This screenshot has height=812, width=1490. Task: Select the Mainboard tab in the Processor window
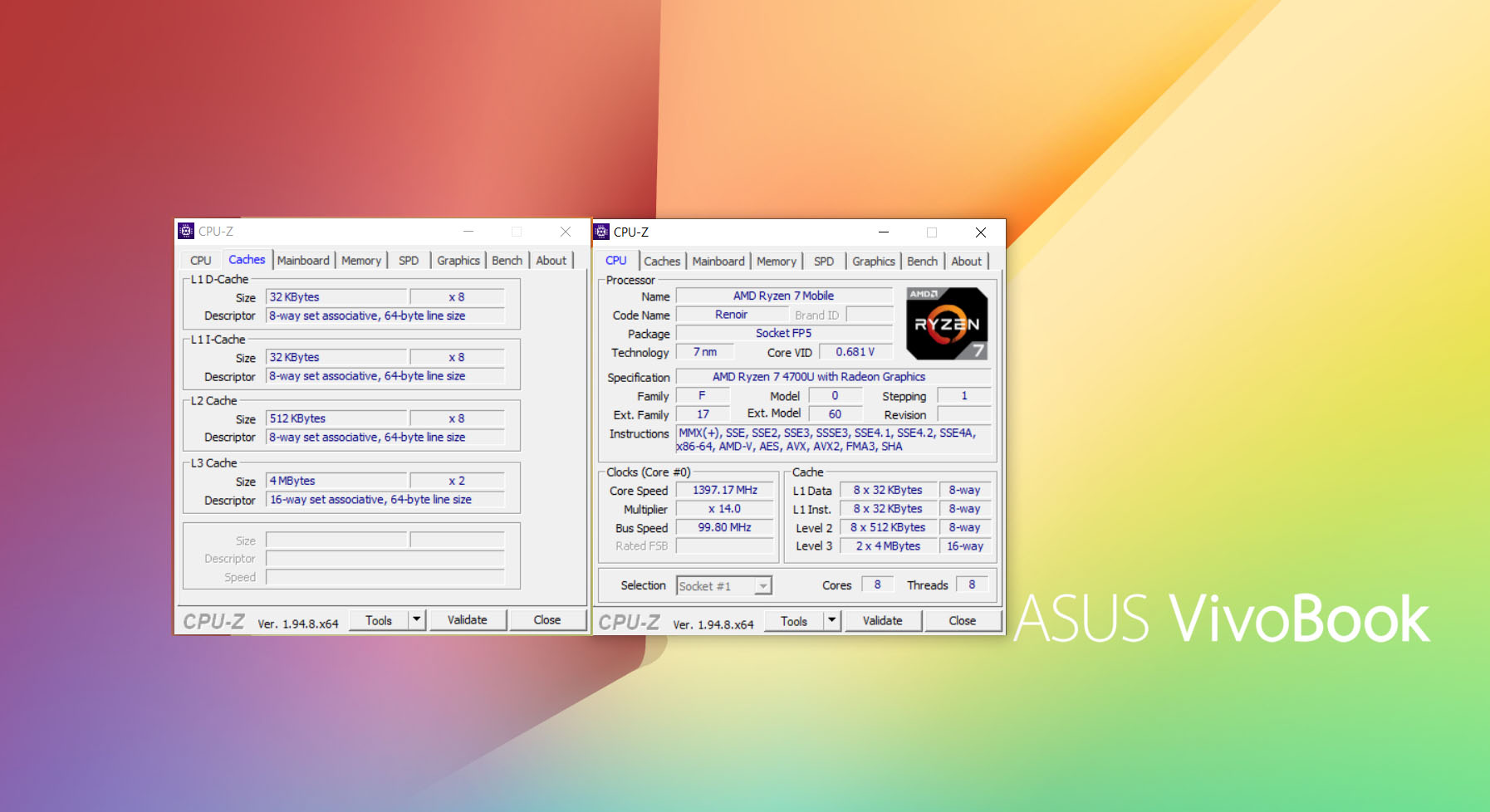click(x=718, y=262)
